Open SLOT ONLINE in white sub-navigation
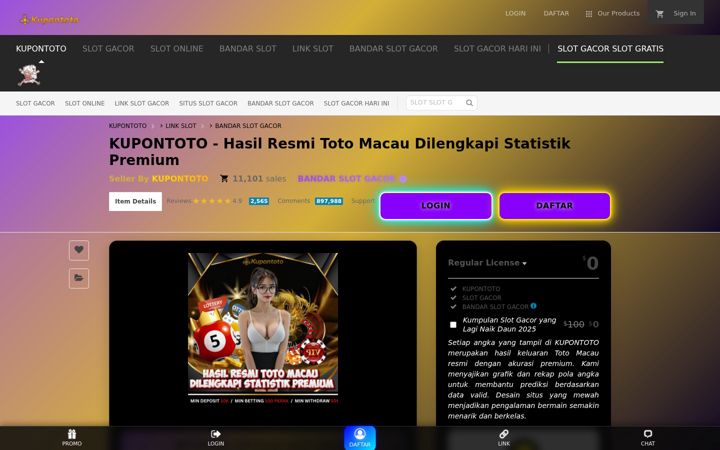 84,103
